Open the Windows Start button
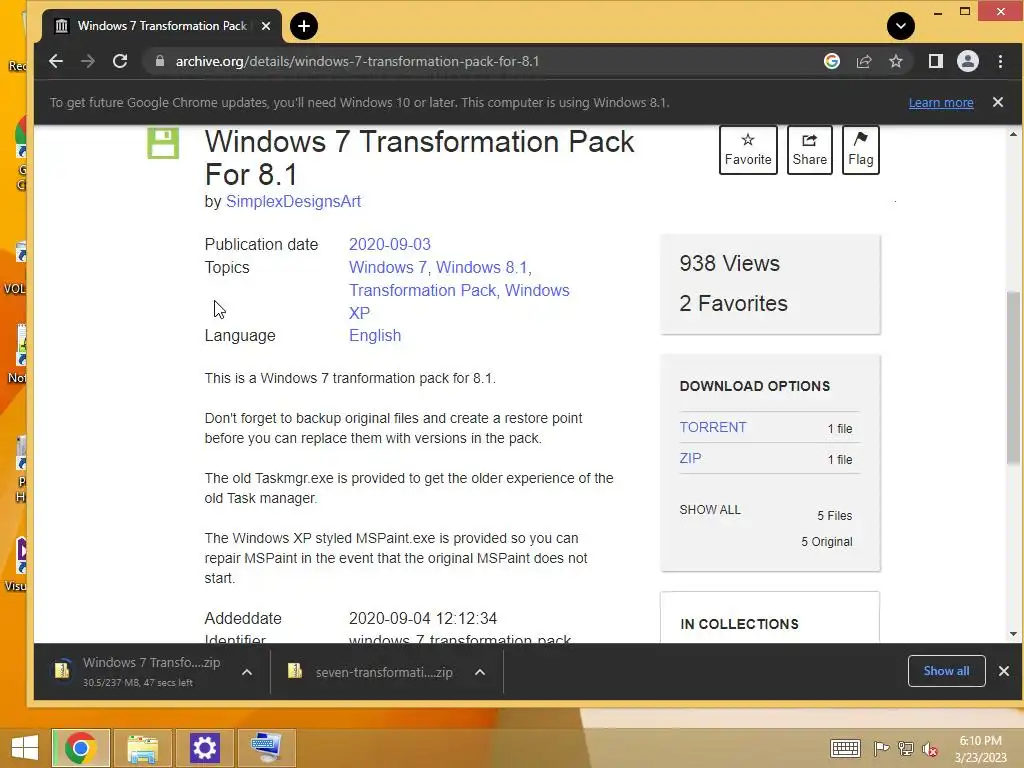Viewport: 1024px width, 768px height. [x=25, y=748]
